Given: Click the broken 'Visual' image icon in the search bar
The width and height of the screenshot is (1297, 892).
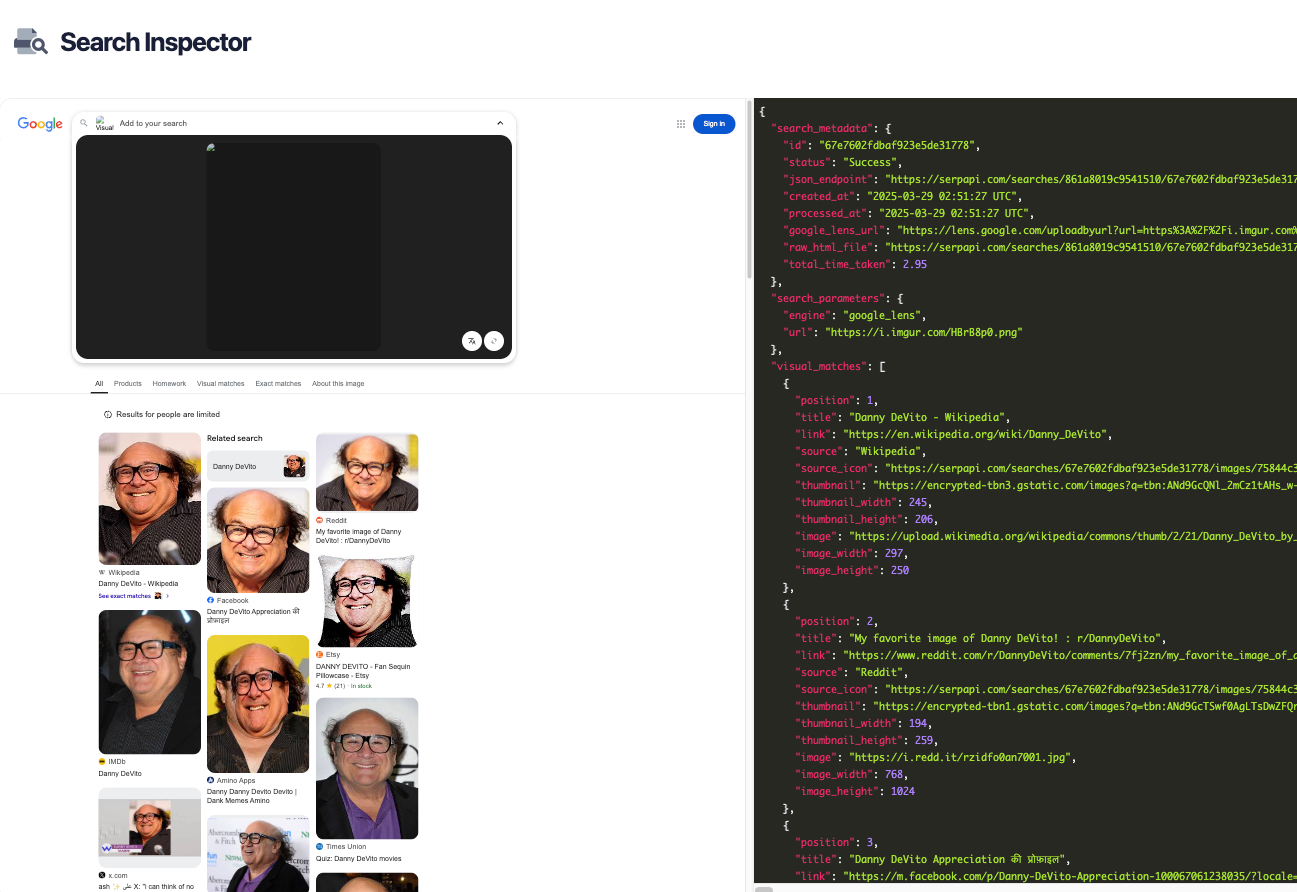Looking at the screenshot, I should pyautogui.click(x=104, y=123).
